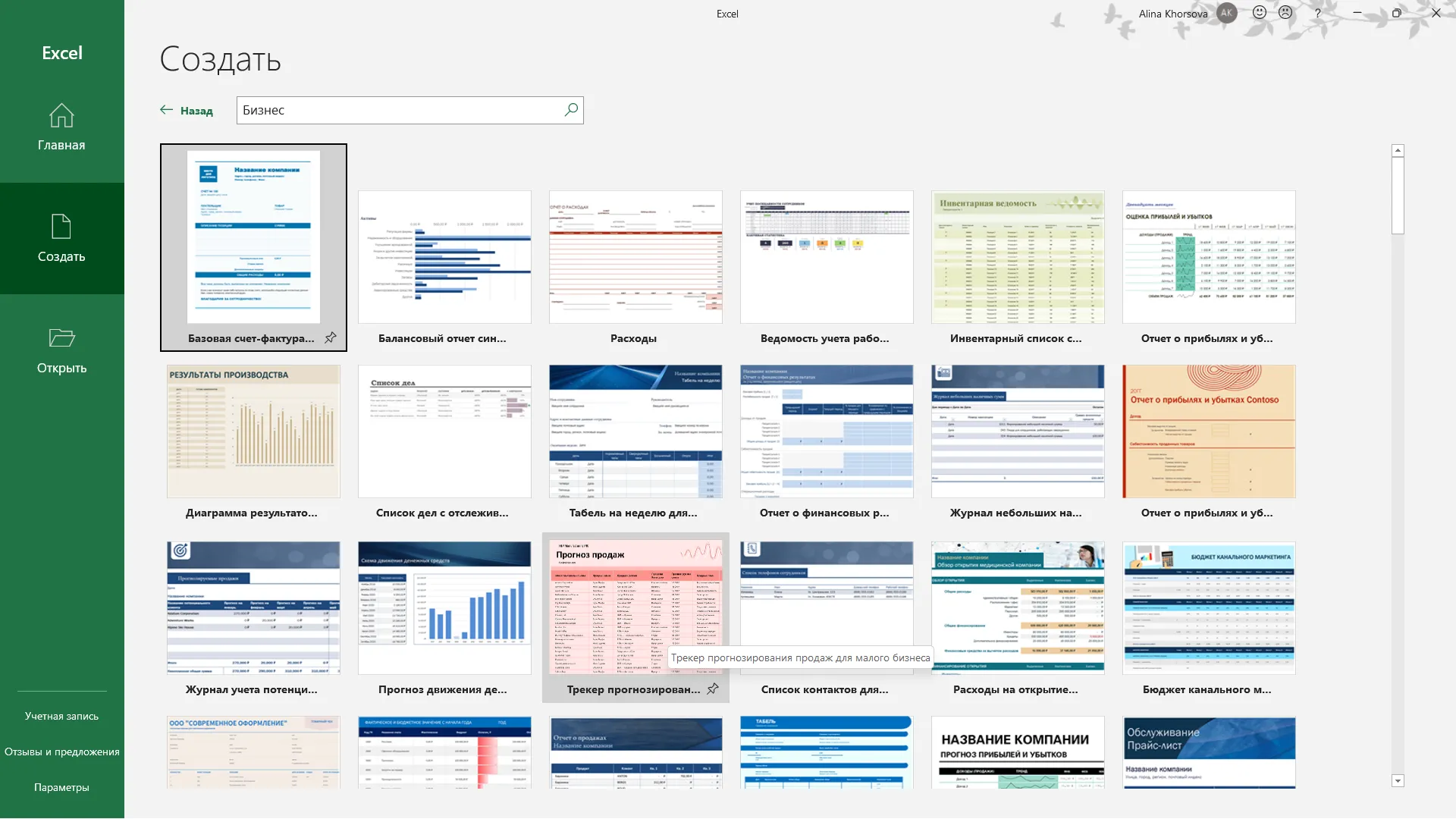This screenshot has height=819, width=1456.
Task: Open the help question mark
Action: click(x=1318, y=13)
